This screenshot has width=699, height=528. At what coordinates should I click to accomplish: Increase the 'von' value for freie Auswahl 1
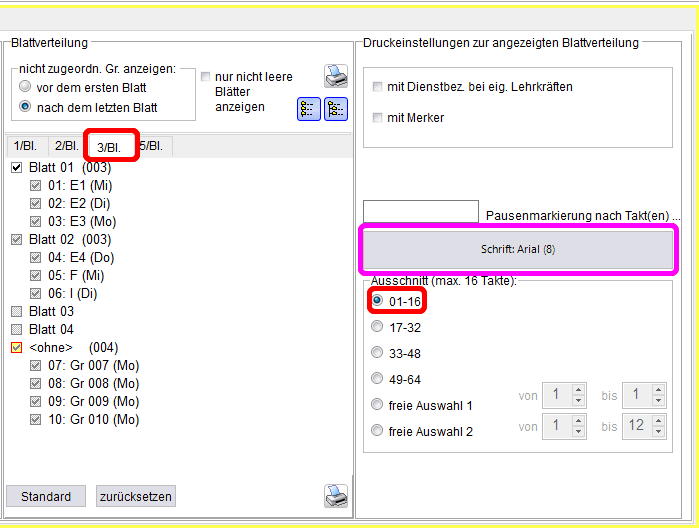[x=578, y=389]
